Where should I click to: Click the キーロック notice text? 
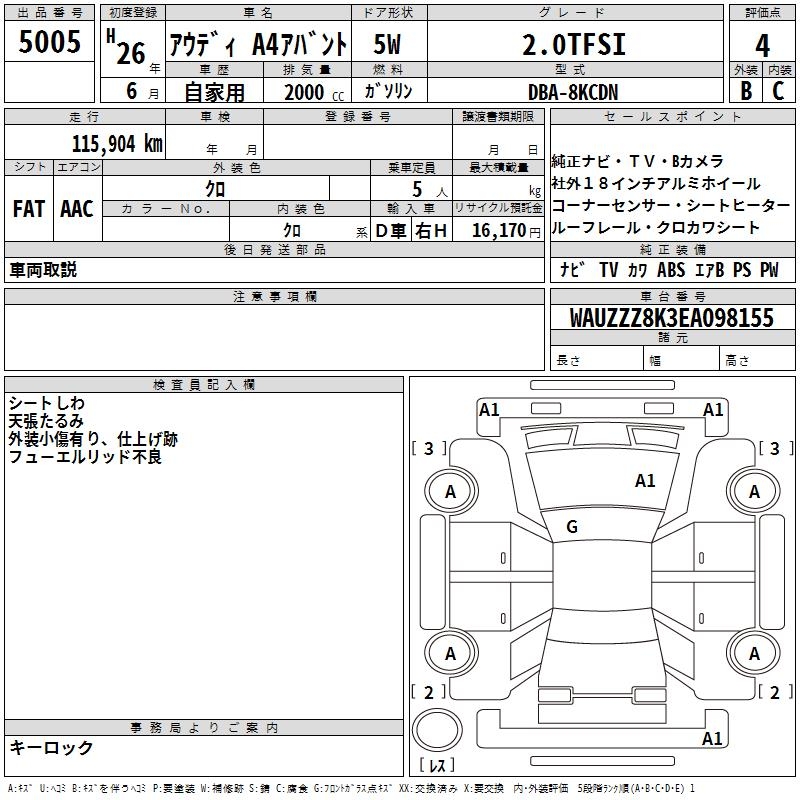click(x=51, y=748)
